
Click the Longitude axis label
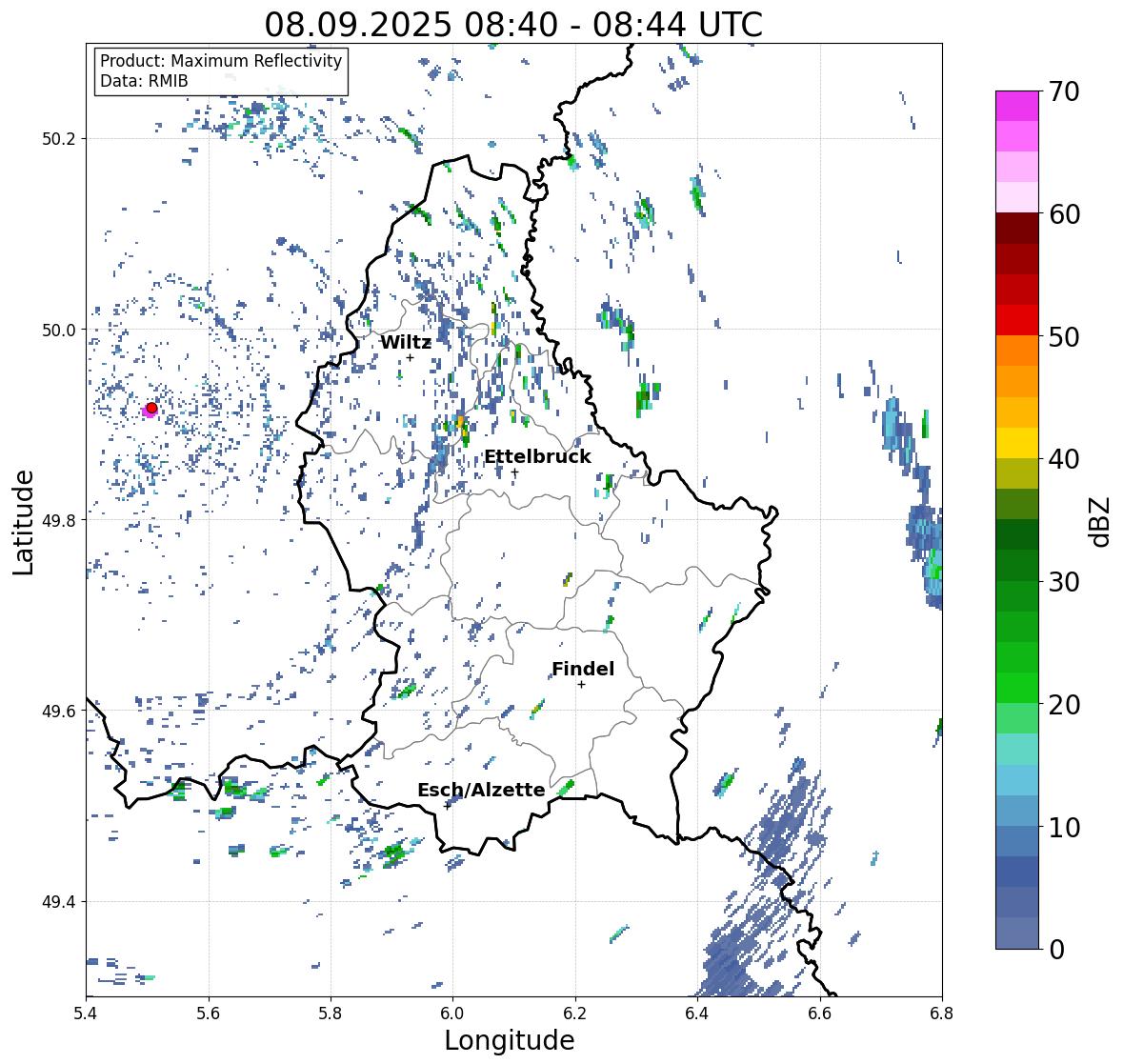coord(510,1040)
